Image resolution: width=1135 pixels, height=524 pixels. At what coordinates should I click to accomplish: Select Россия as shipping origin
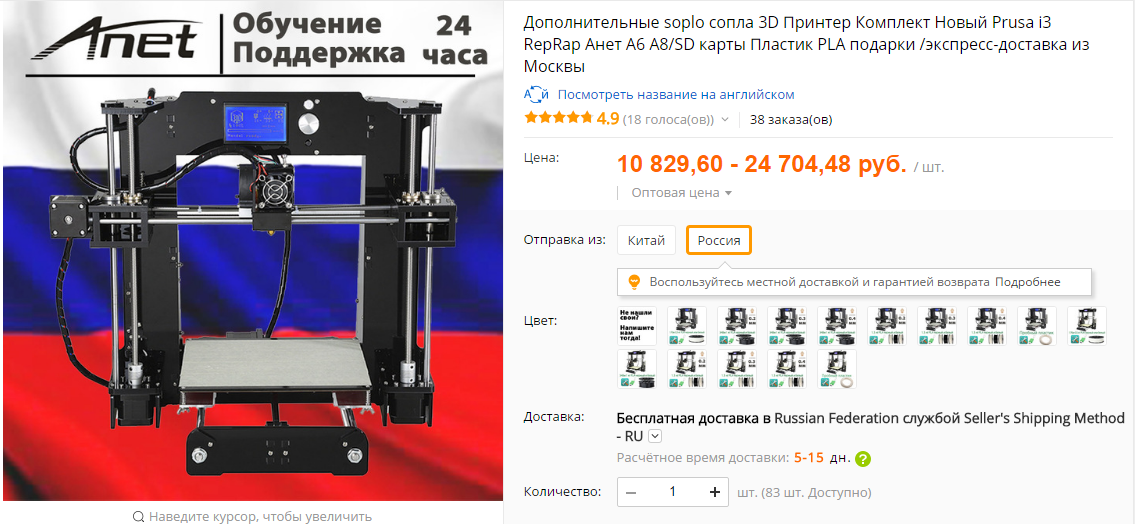click(719, 240)
